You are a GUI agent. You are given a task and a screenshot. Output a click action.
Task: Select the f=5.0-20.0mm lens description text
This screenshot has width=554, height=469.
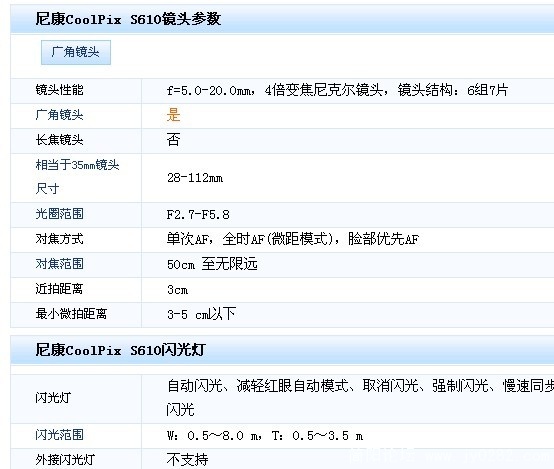click(x=337, y=90)
